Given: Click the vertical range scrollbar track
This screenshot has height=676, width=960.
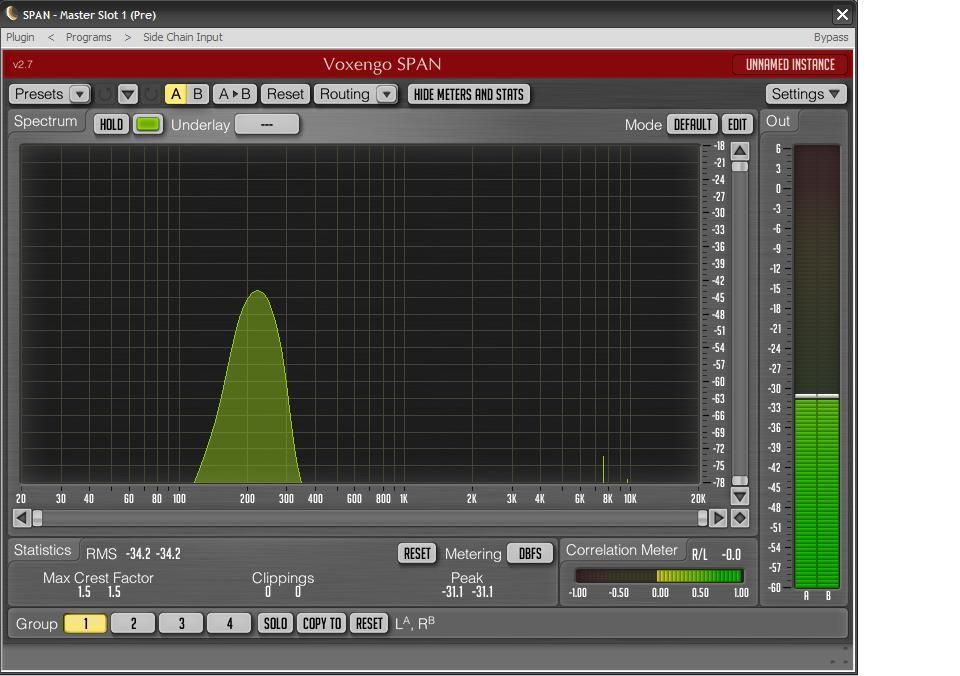Looking at the screenshot, I should click(740, 323).
